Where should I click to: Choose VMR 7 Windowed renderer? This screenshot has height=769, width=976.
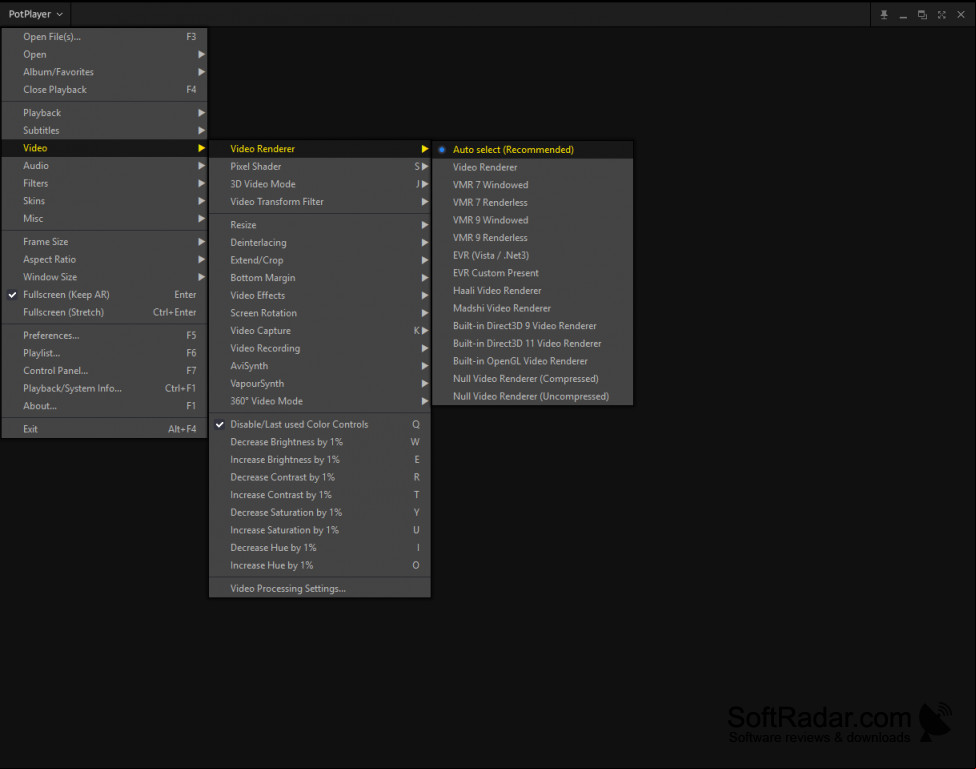(x=533, y=185)
